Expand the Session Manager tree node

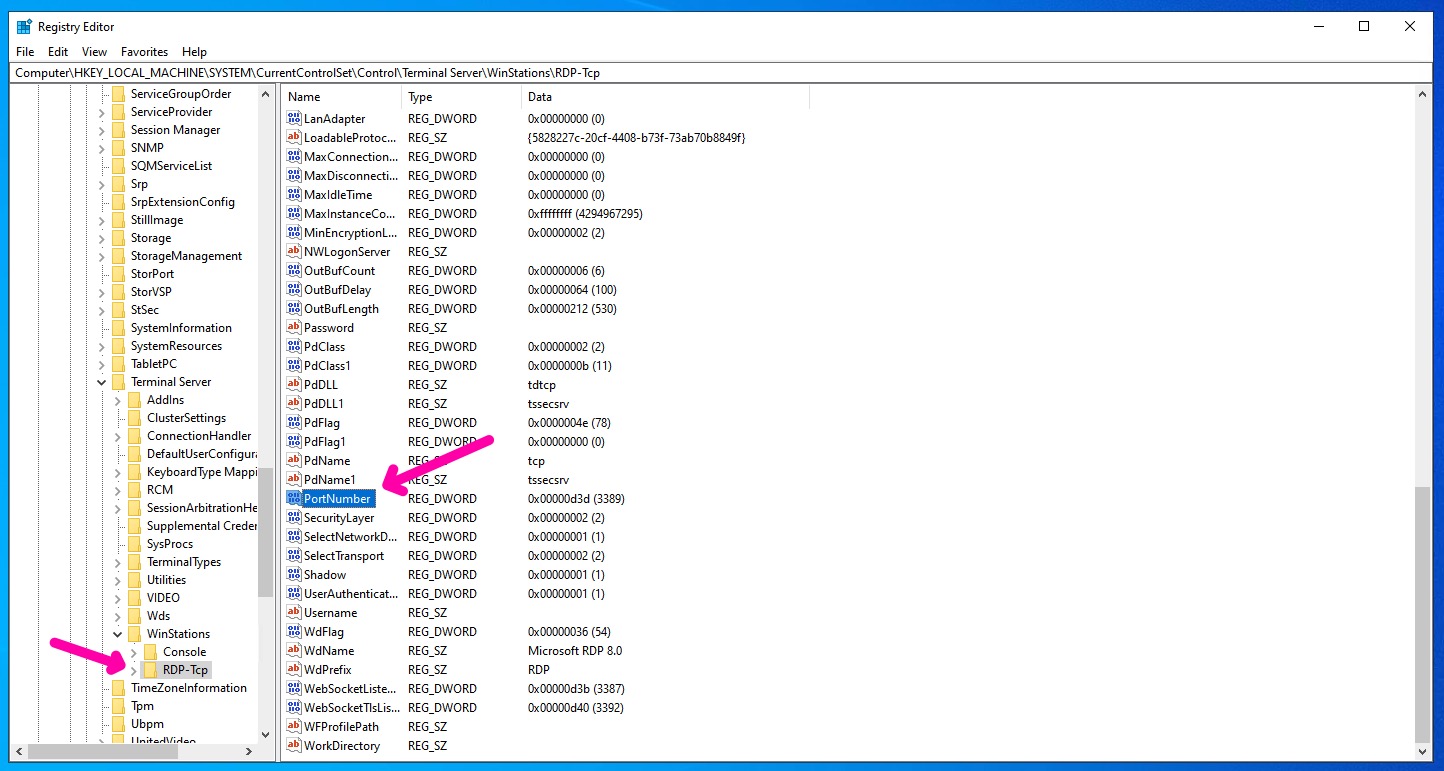(102, 130)
